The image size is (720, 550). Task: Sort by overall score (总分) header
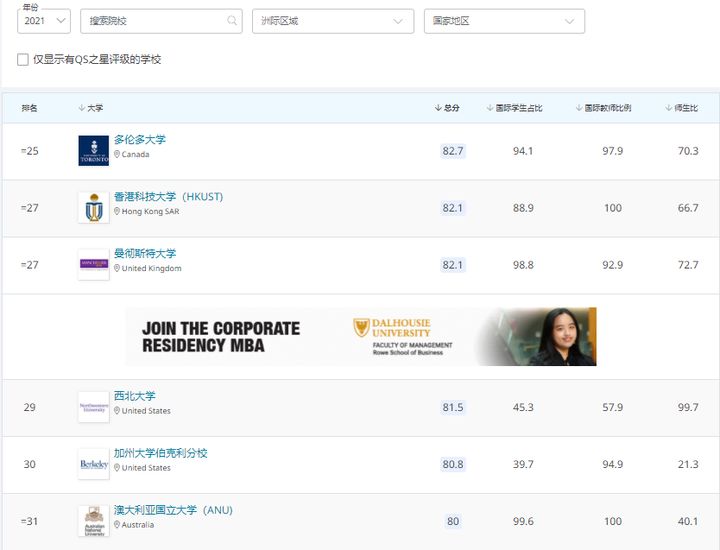(x=447, y=108)
